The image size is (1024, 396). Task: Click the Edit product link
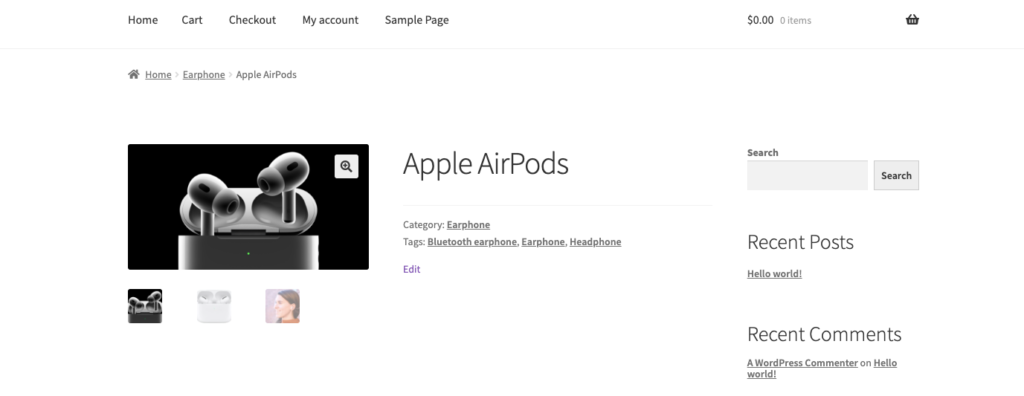tap(411, 269)
